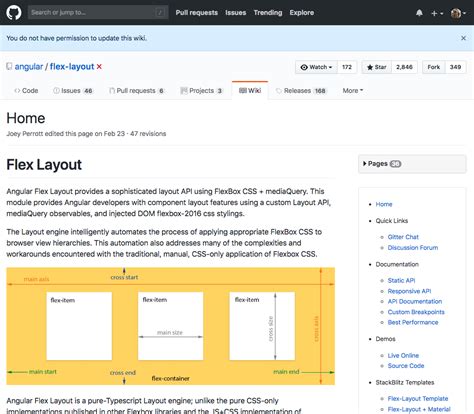Viewport: 474px width, 414px height.
Task: Click the Flex Layout heading
Action: (x=44, y=165)
